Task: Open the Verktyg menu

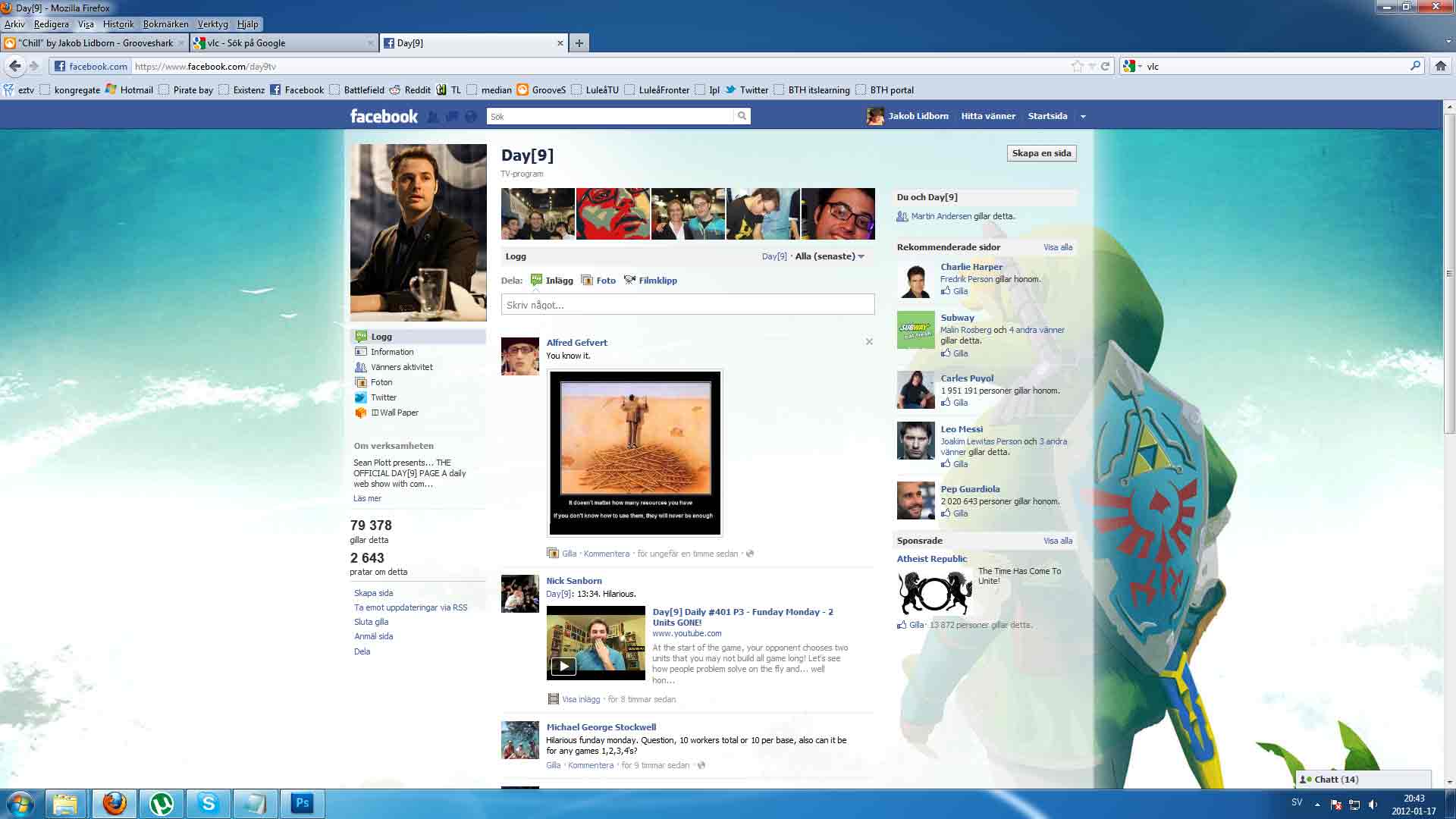Action: click(x=212, y=24)
